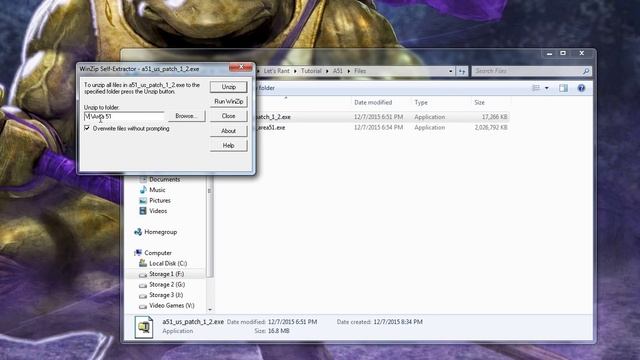Click the Homegroup icon
Image resolution: width=640 pixels, height=360 pixels.
coord(138,232)
